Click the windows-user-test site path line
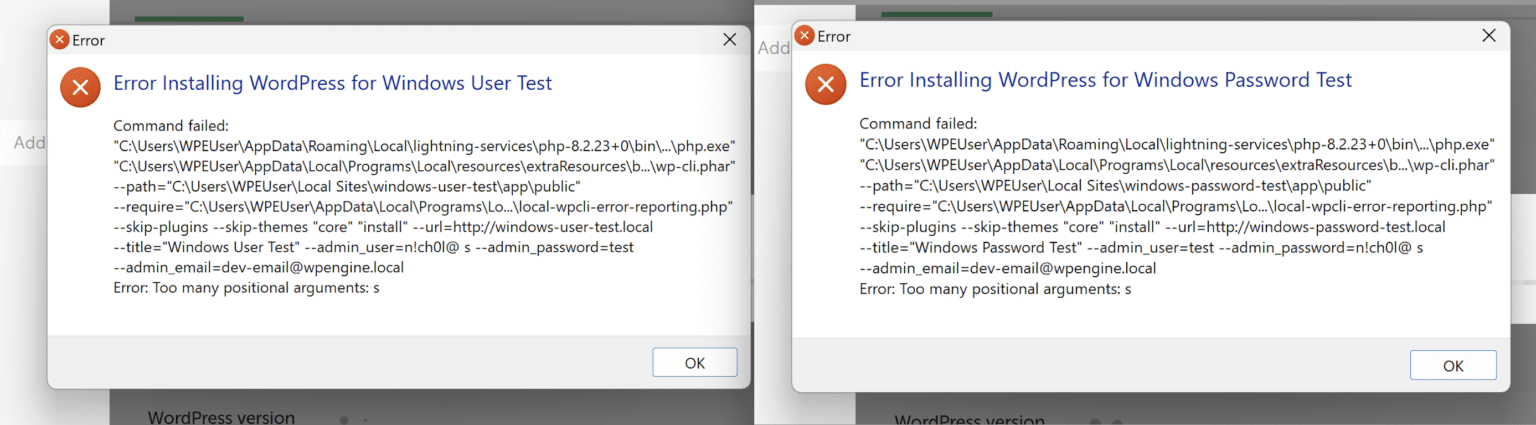Screen dimensions: 1536x425 (347, 186)
